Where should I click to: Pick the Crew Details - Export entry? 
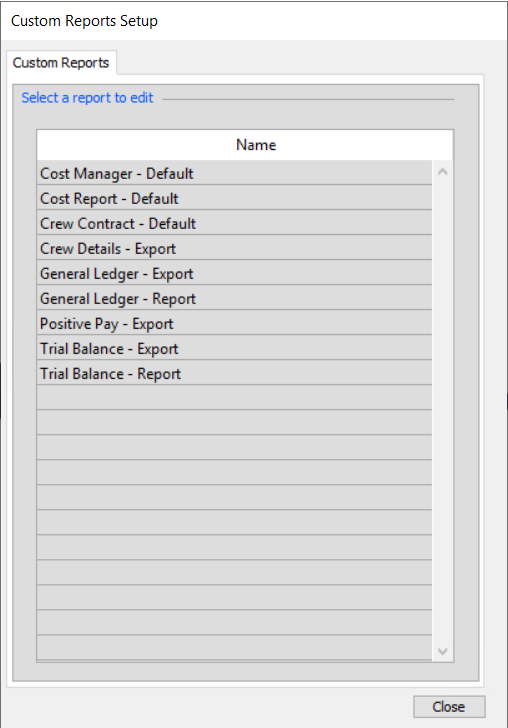click(x=234, y=248)
